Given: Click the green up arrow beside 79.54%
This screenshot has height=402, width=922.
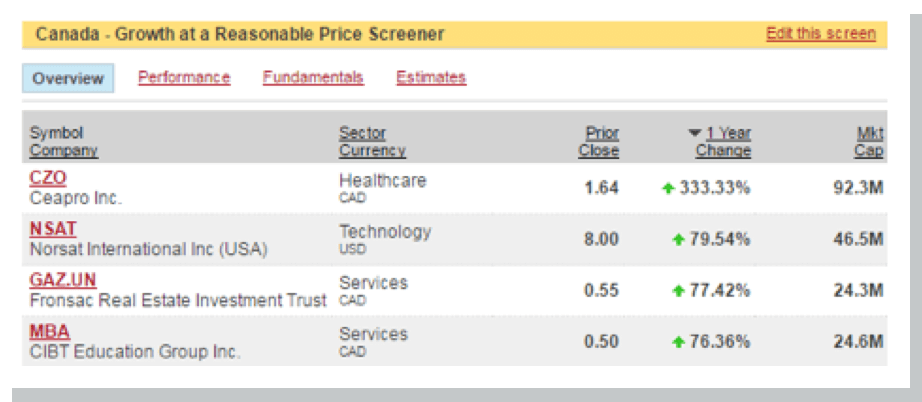Looking at the screenshot, I should [x=679, y=240].
